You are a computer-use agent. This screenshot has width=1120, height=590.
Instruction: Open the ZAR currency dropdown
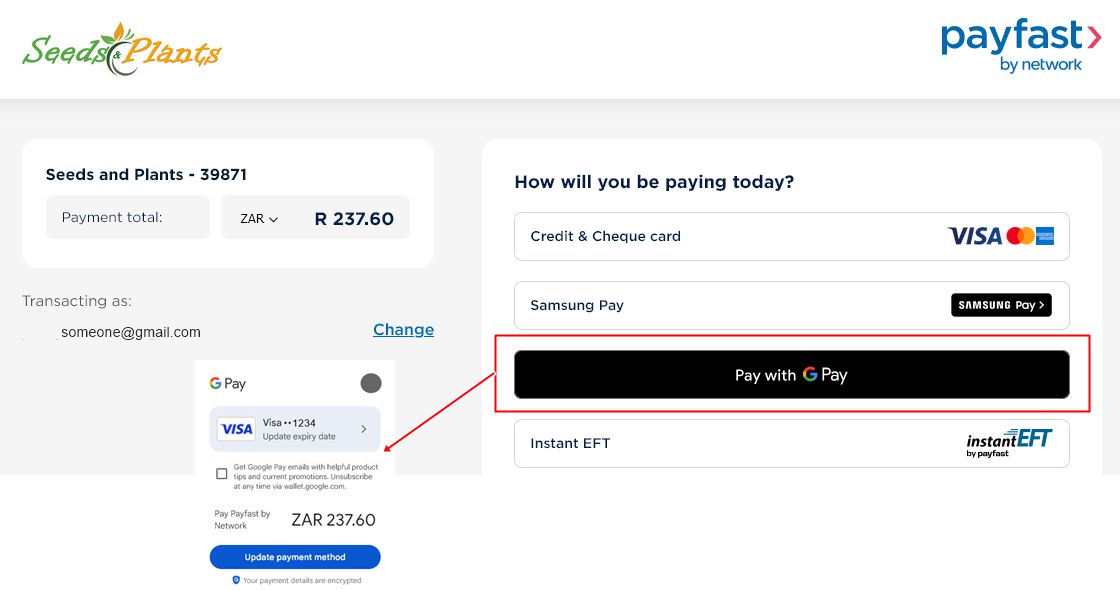click(259, 218)
